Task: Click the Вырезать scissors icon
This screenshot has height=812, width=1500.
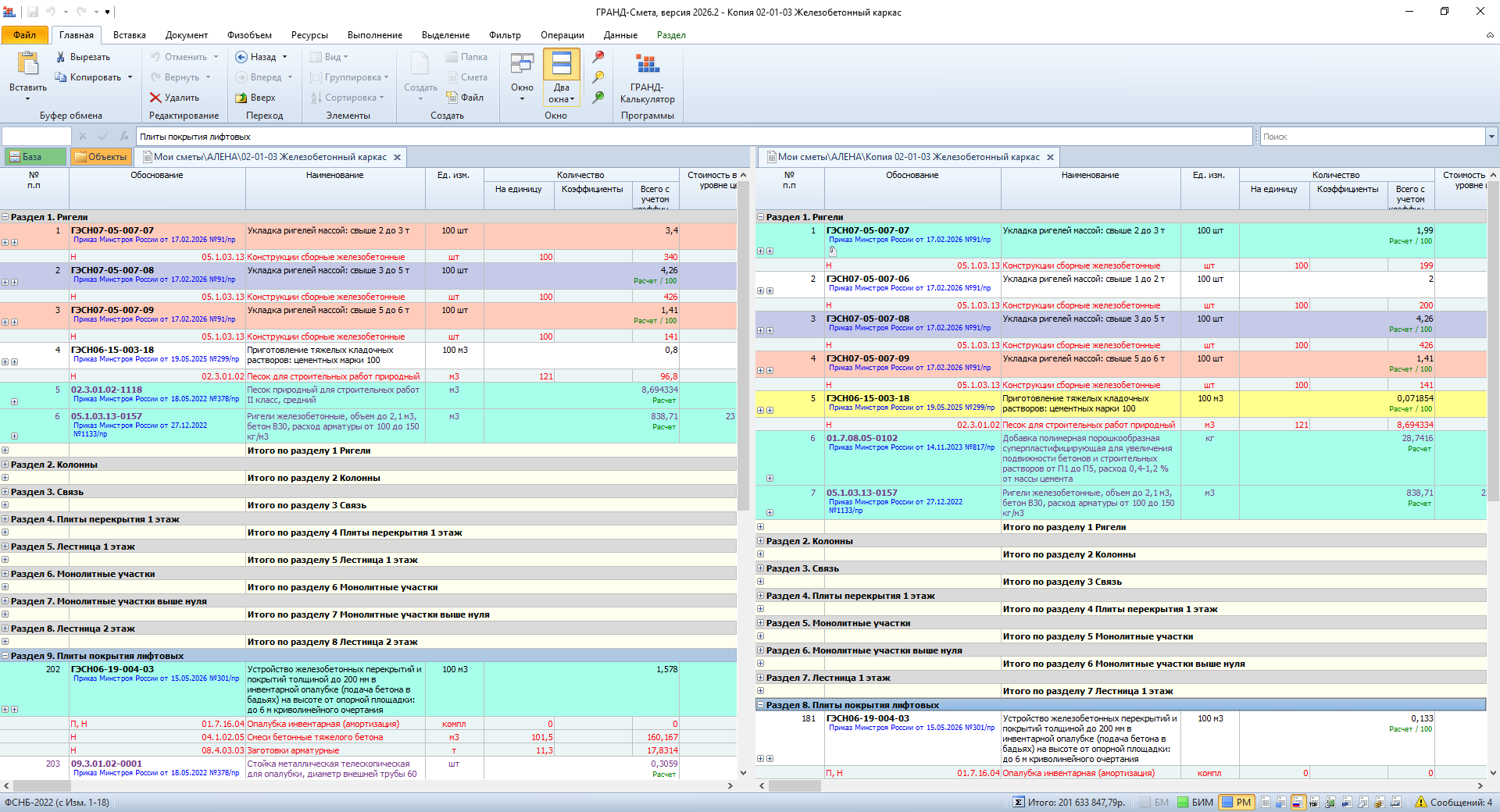Action: point(61,57)
